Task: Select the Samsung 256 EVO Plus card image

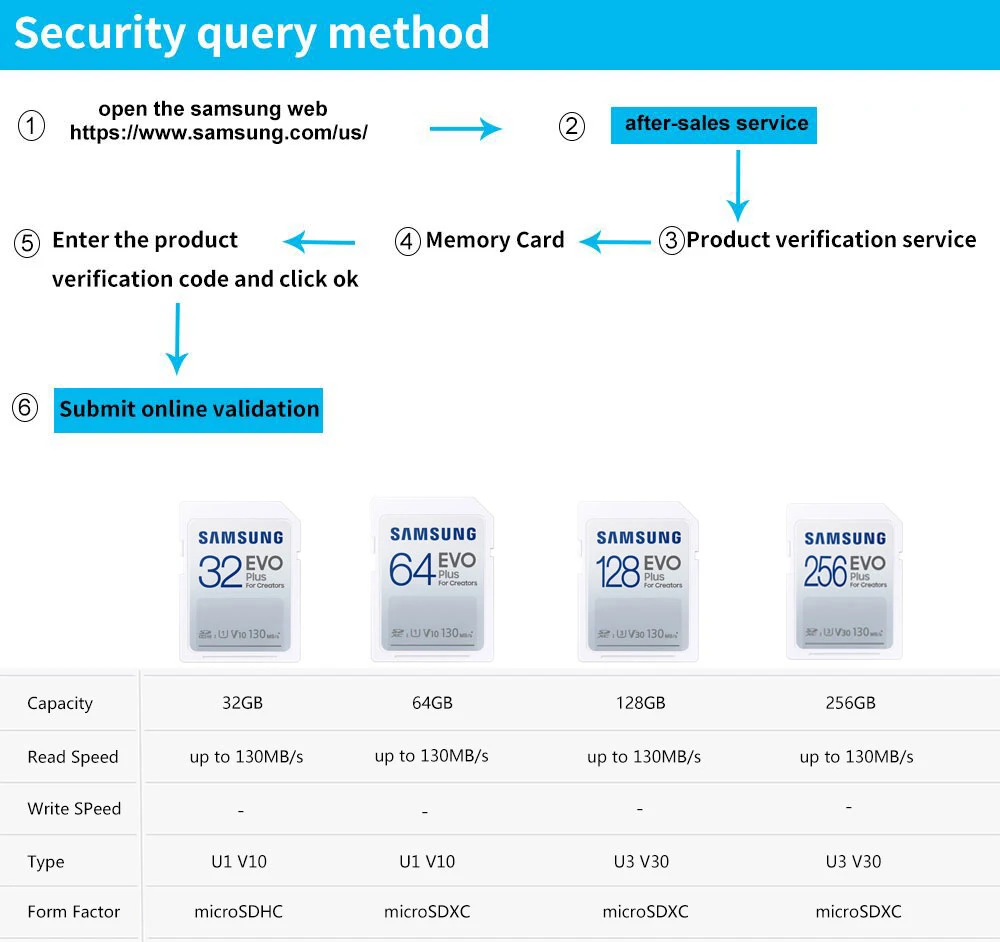Action: pyautogui.click(x=844, y=582)
